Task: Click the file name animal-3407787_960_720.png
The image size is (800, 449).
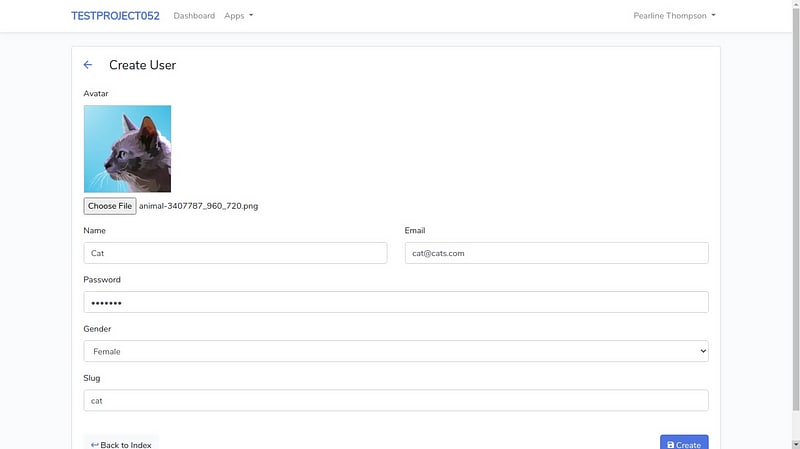Action: pyautogui.click(x=198, y=206)
